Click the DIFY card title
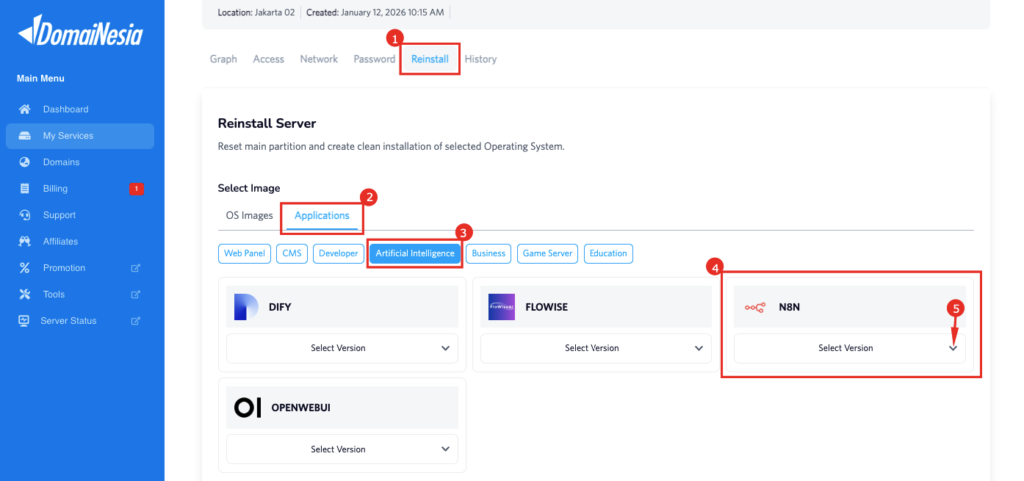 (x=280, y=307)
